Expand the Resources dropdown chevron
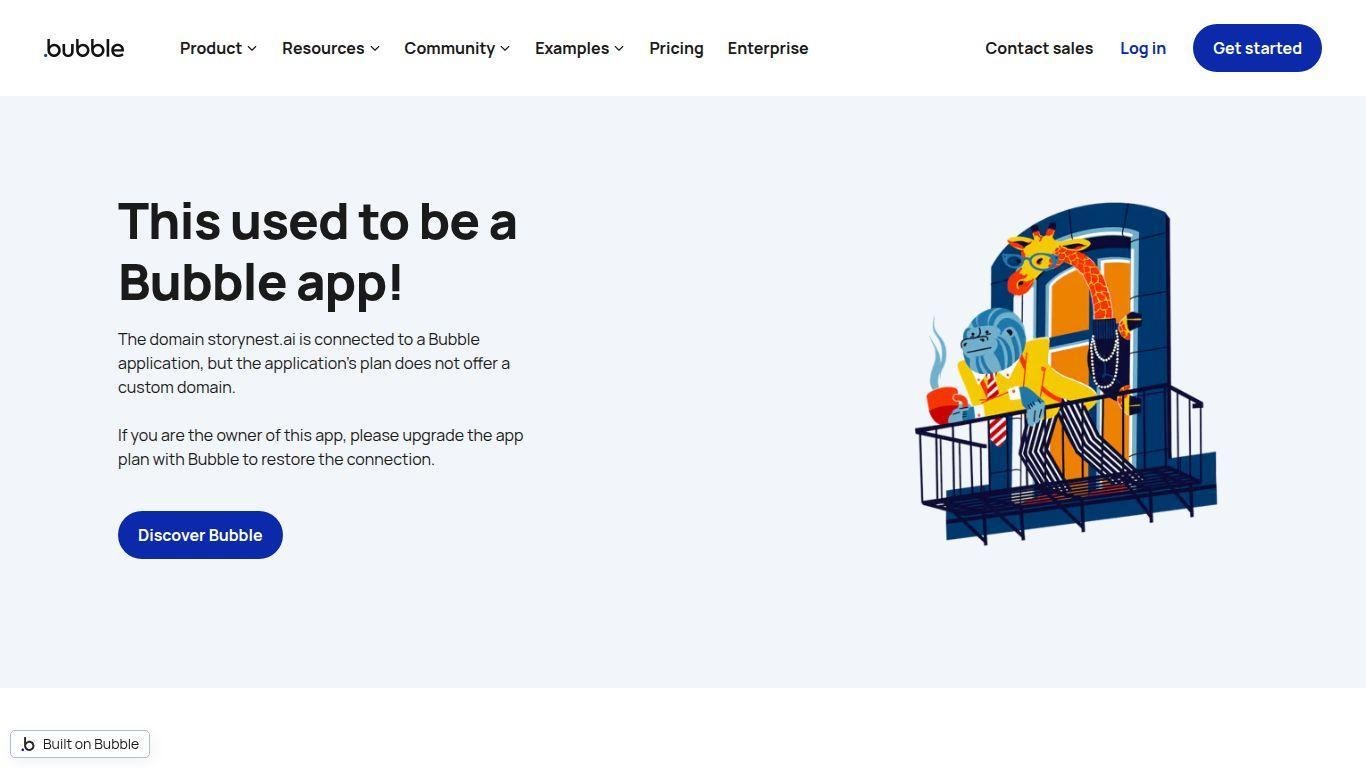The height and width of the screenshot is (768, 1366). coord(375,48)
